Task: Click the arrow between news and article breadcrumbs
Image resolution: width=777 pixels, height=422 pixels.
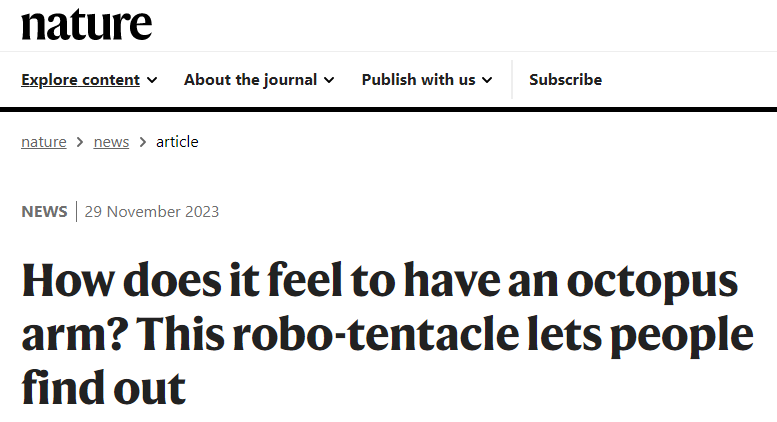Action: coord(143,142)
